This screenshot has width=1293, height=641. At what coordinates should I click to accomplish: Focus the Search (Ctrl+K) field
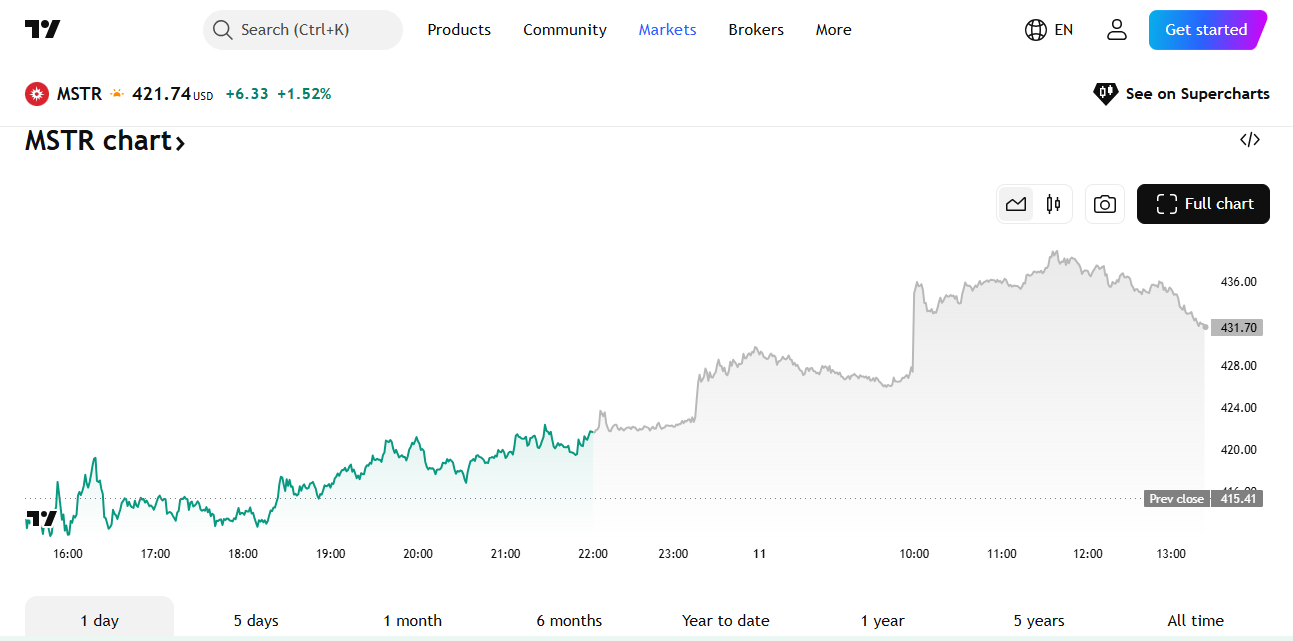pos(302,30)
